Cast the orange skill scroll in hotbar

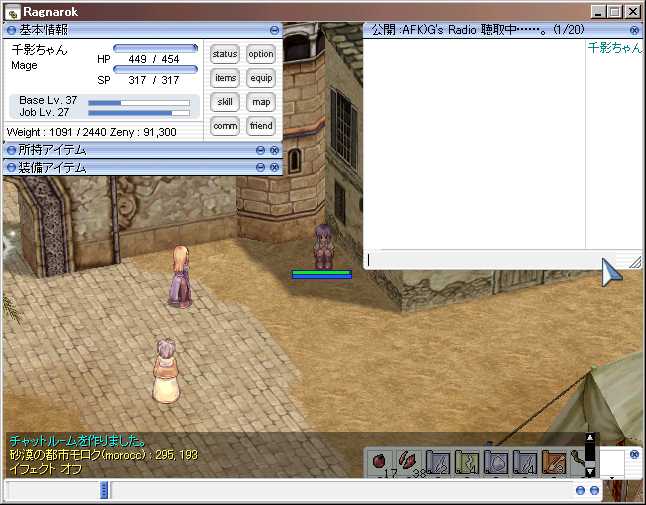tap(555, 462)
